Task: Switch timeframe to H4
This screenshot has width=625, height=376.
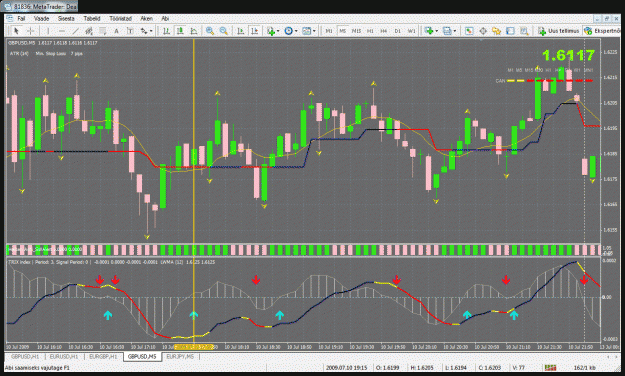Action: pos(383,31)
